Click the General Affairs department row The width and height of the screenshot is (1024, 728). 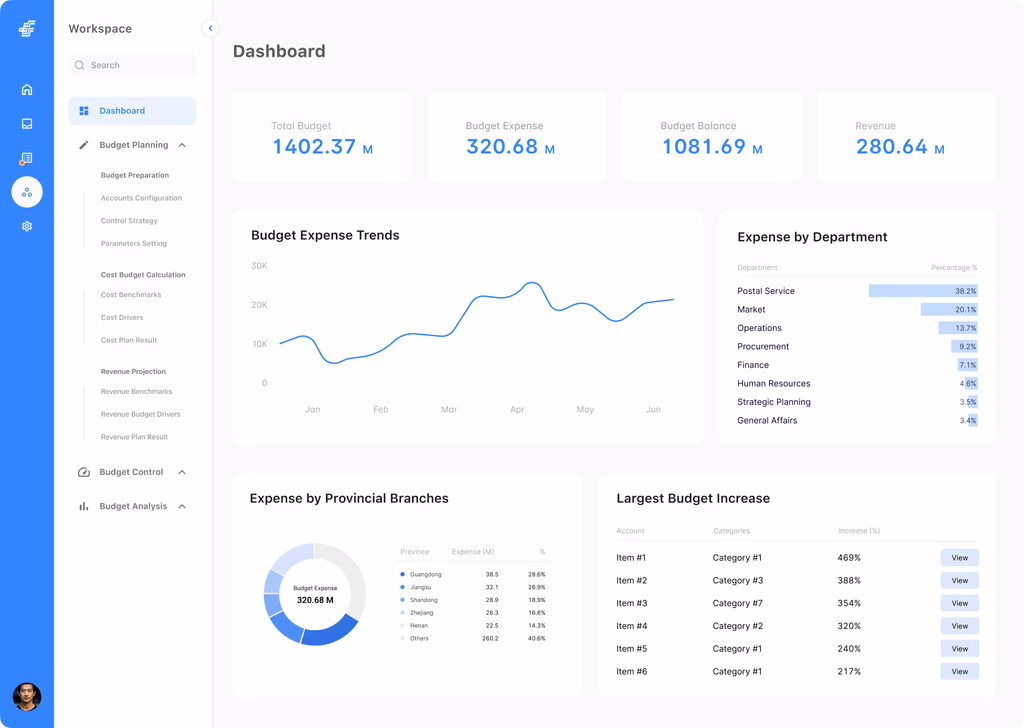click(857, 420)
